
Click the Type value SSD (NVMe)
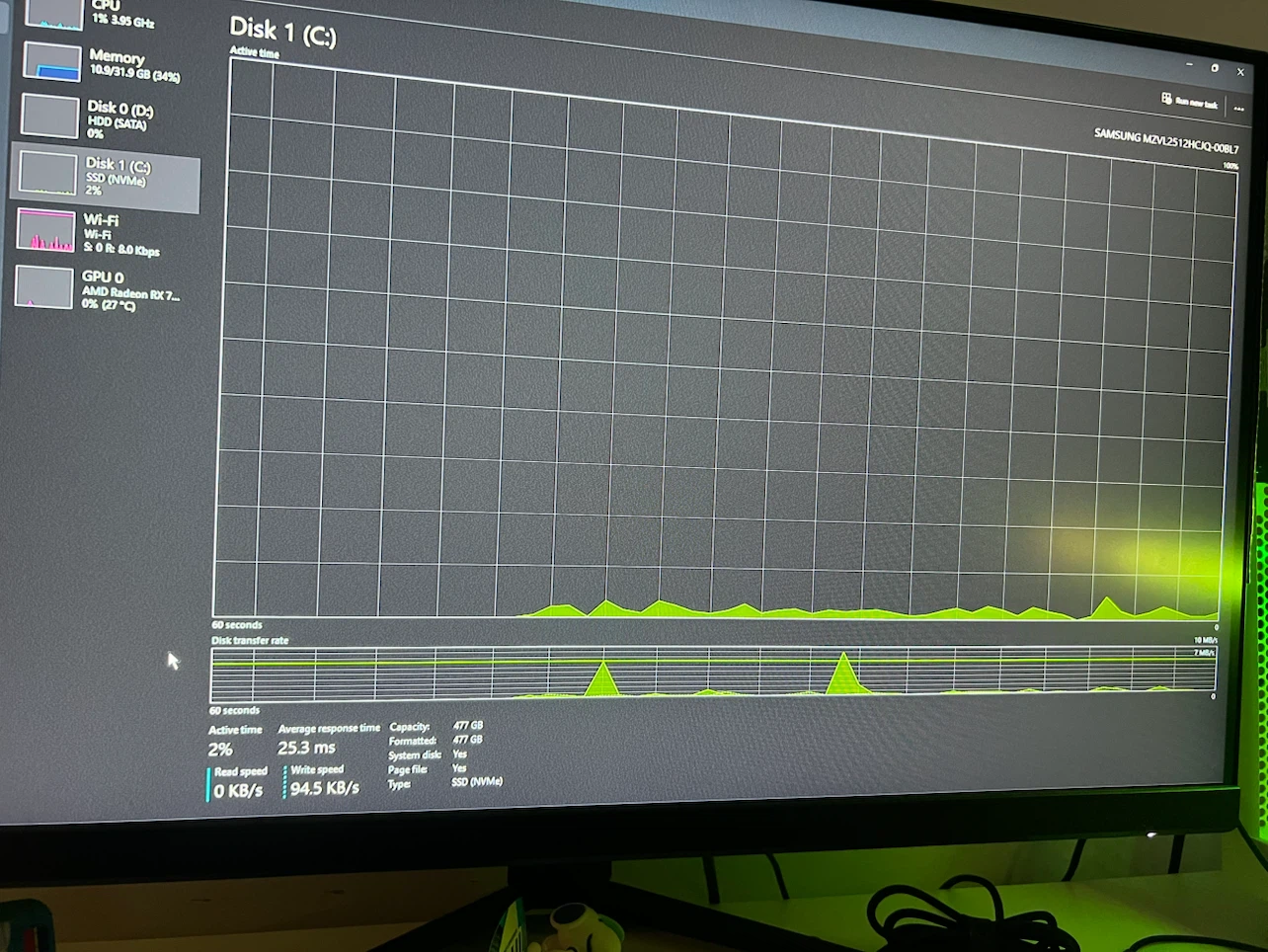(x=477, y=782)
